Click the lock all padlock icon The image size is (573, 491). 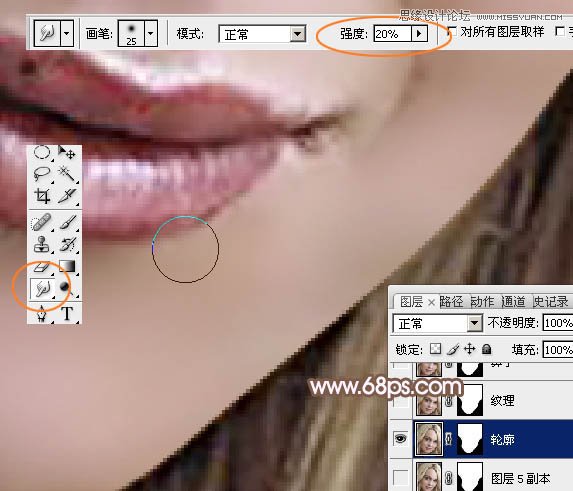(x=486, y=349)
